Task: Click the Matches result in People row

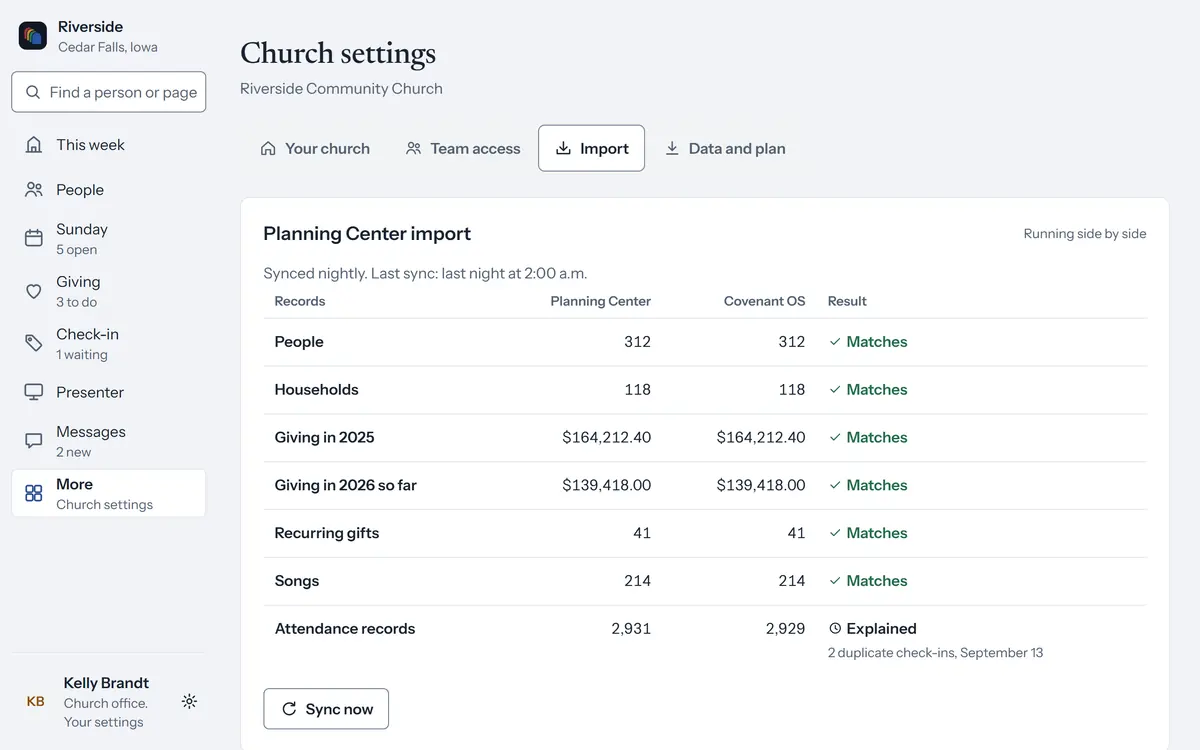Action: click(x=868, y=342)
